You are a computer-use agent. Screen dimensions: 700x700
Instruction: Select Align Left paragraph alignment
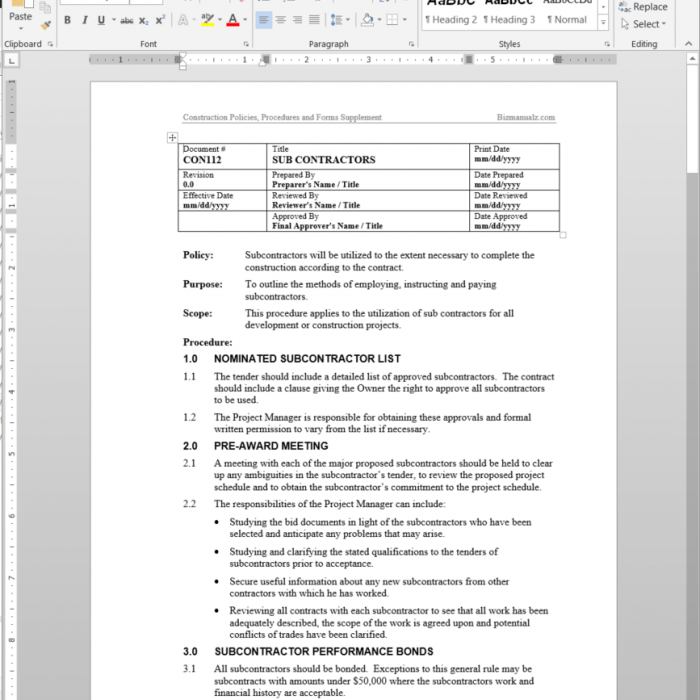coord(264,20)
